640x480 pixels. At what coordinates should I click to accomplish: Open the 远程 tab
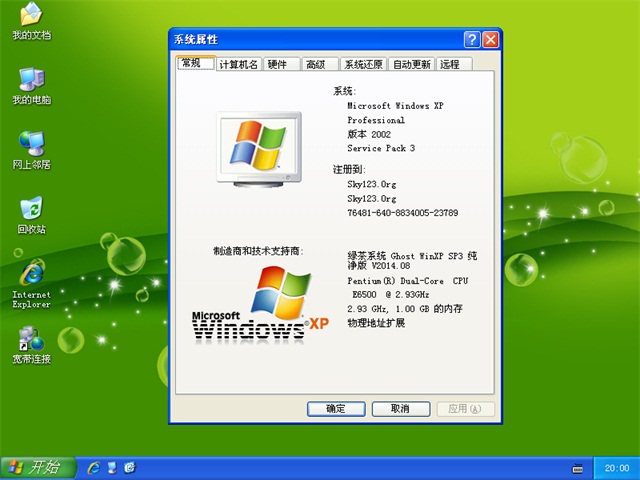point(452,64)
